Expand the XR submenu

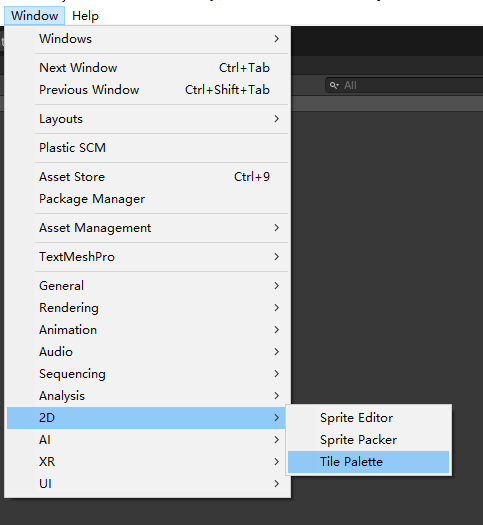pyautogui.click(x=146, y=462)
